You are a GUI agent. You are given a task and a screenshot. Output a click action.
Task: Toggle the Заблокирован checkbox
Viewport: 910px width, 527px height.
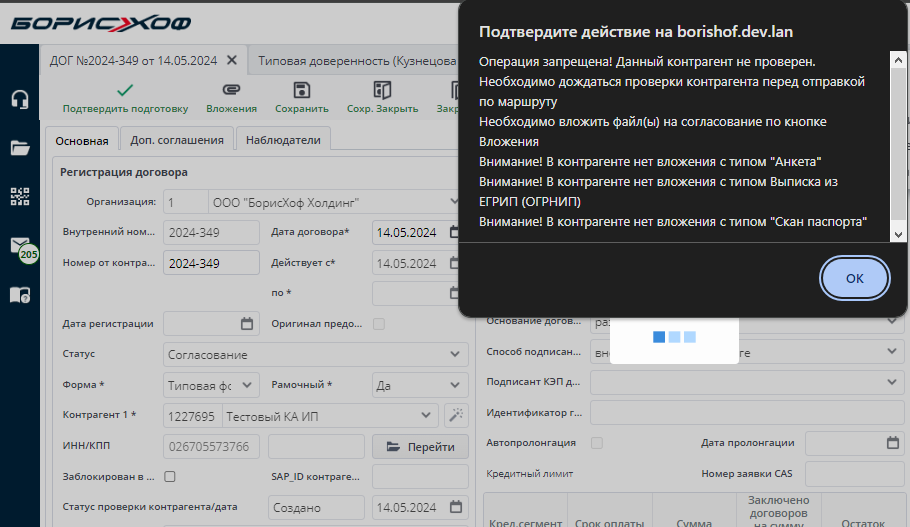(x=170, y=477)
